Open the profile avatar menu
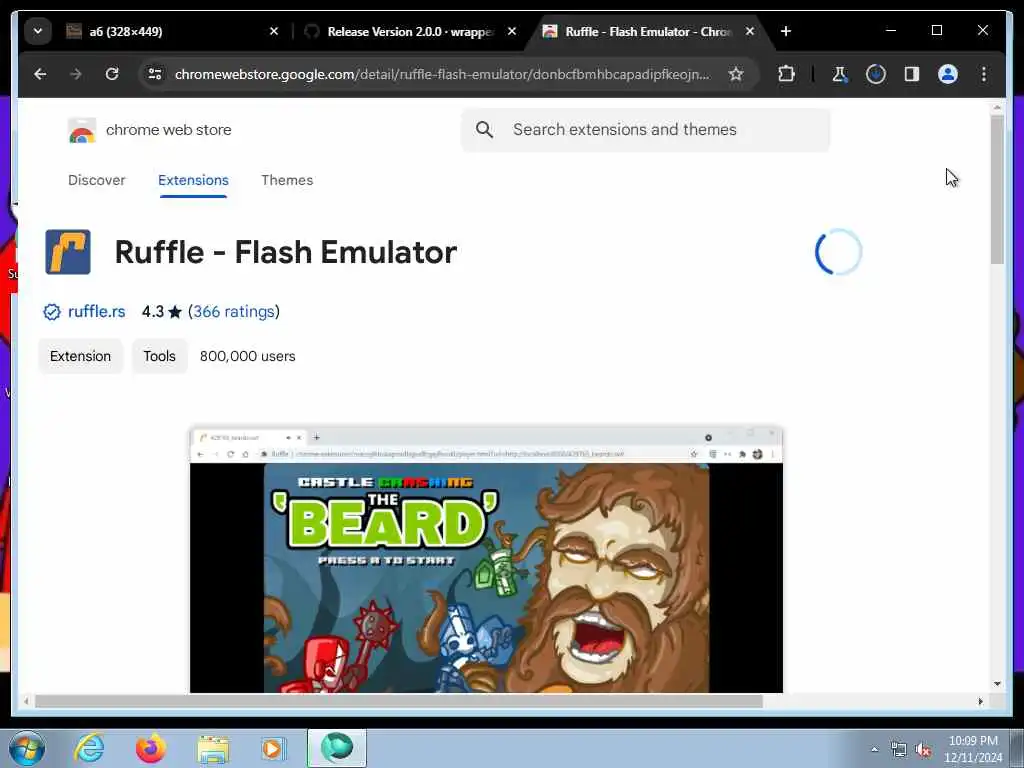The width and height of the screenshot is (1024, 768). (948, 74)
